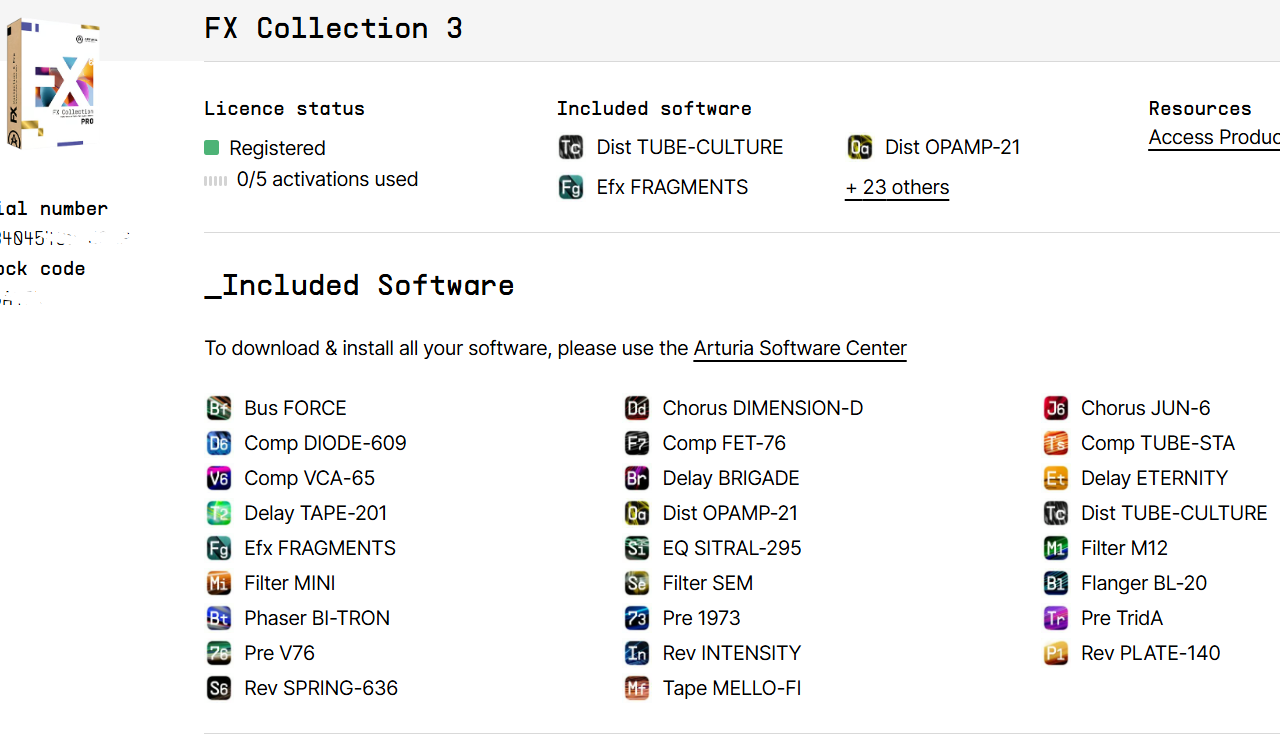Open the Arturia Software Center link
1280x736 pixels.
(800, 348)
